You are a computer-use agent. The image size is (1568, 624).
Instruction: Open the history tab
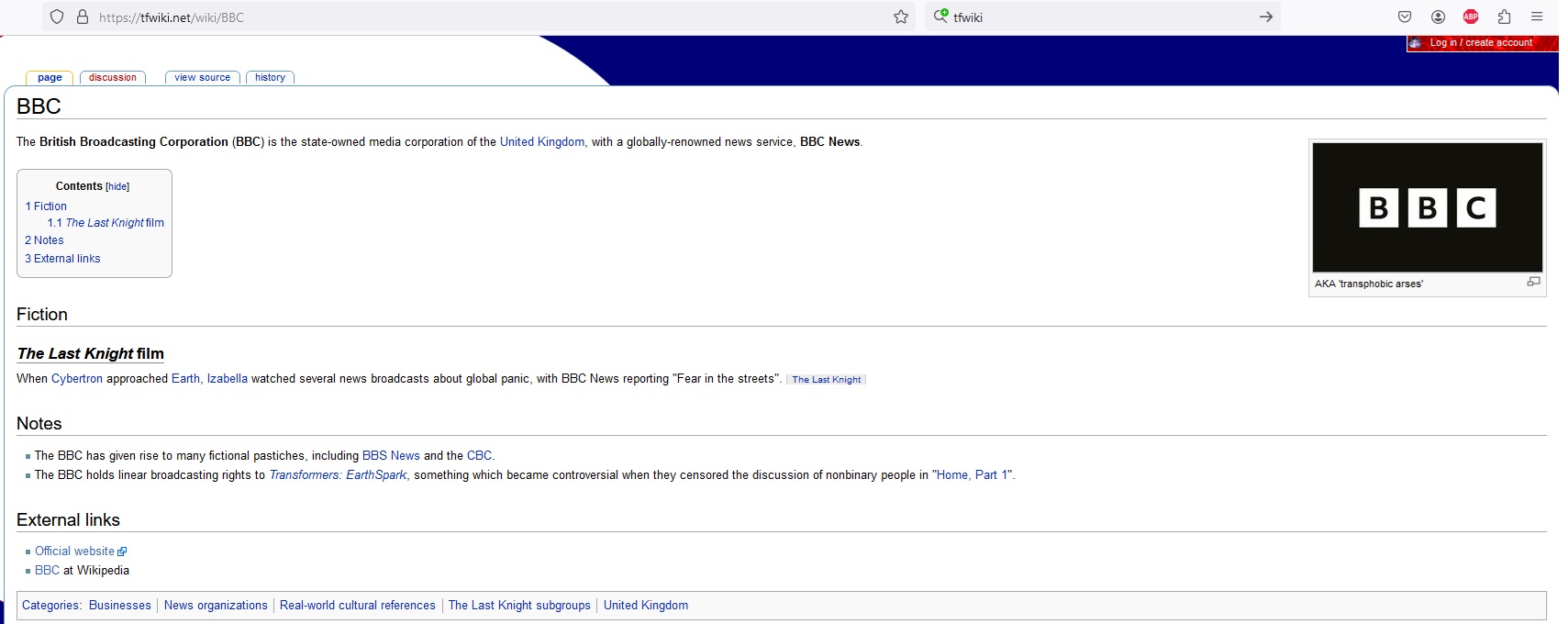click(270, 78)
